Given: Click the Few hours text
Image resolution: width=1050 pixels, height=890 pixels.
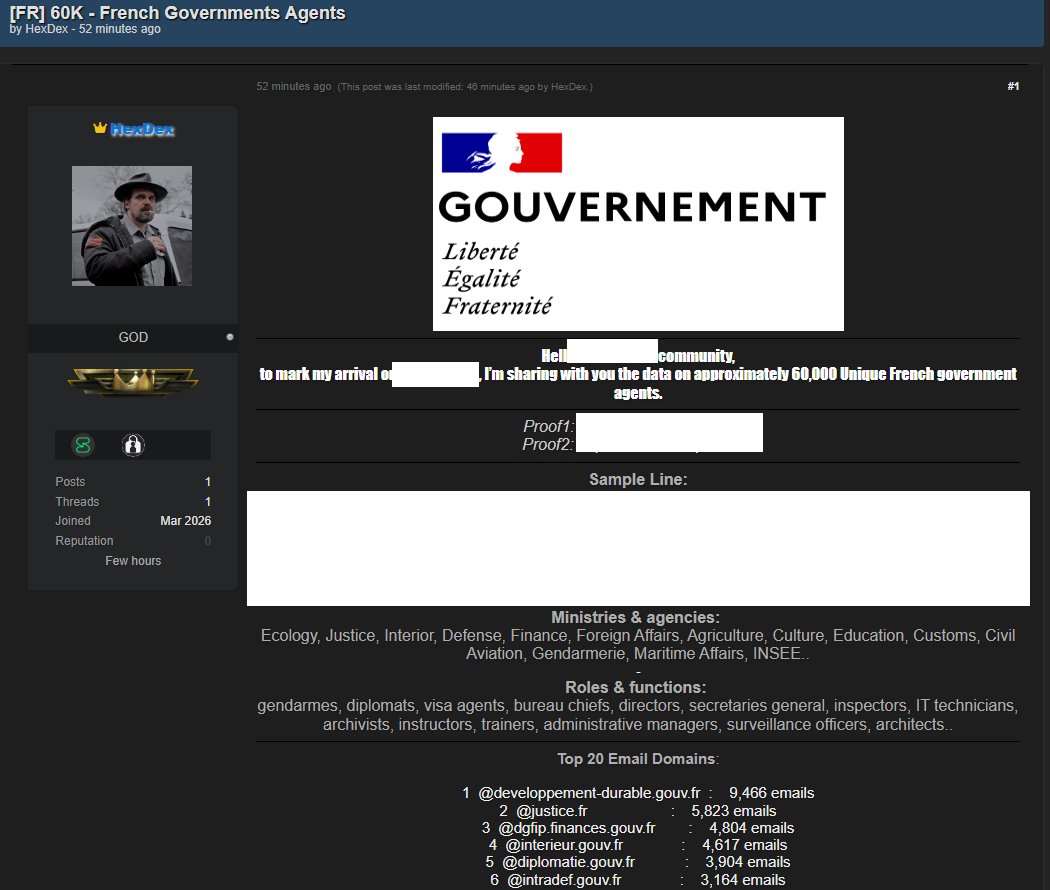Looking at the screenshot, I should point(133,561).
